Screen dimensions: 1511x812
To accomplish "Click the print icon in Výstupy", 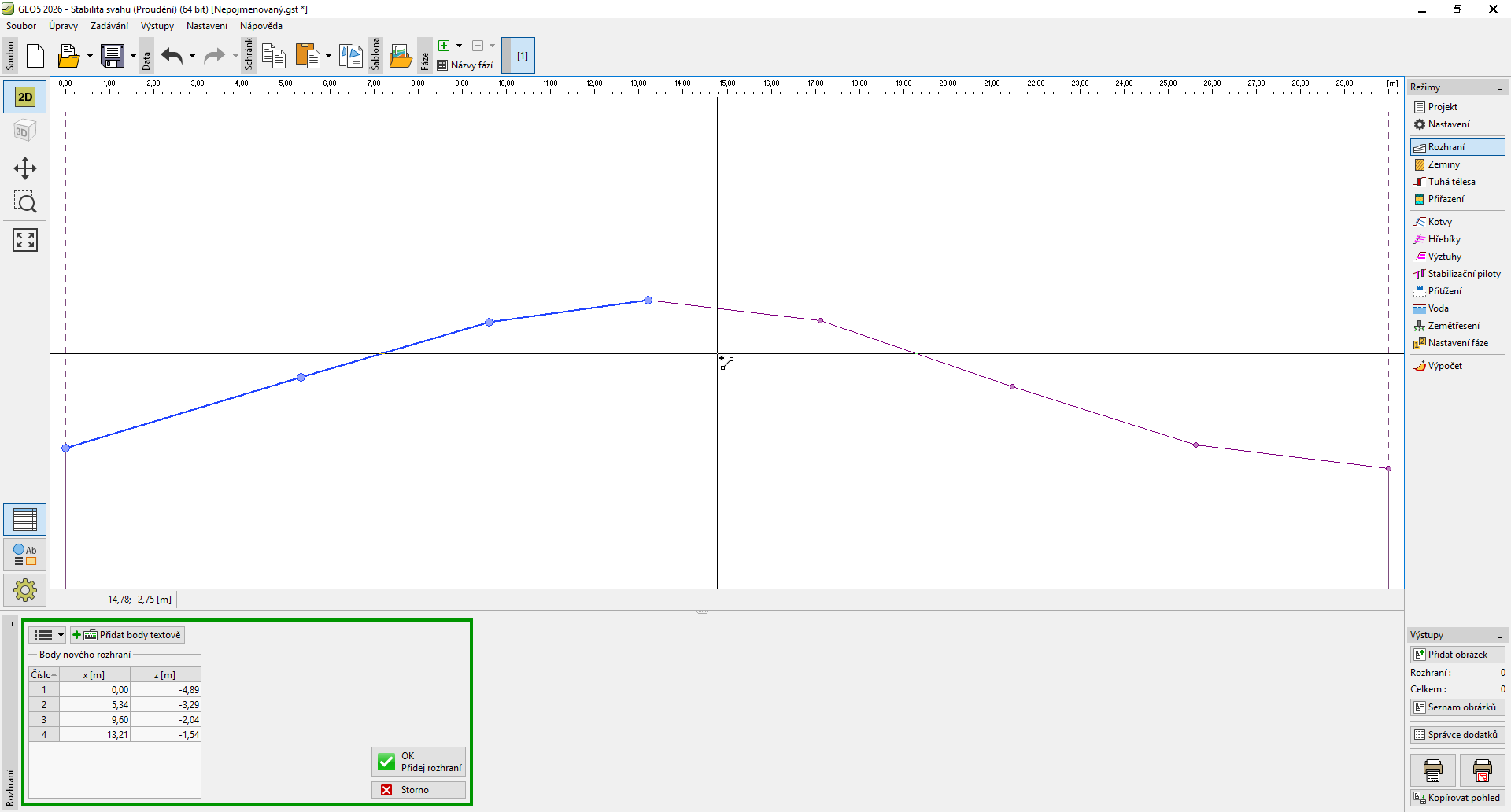I will (x=1433, y=770).
